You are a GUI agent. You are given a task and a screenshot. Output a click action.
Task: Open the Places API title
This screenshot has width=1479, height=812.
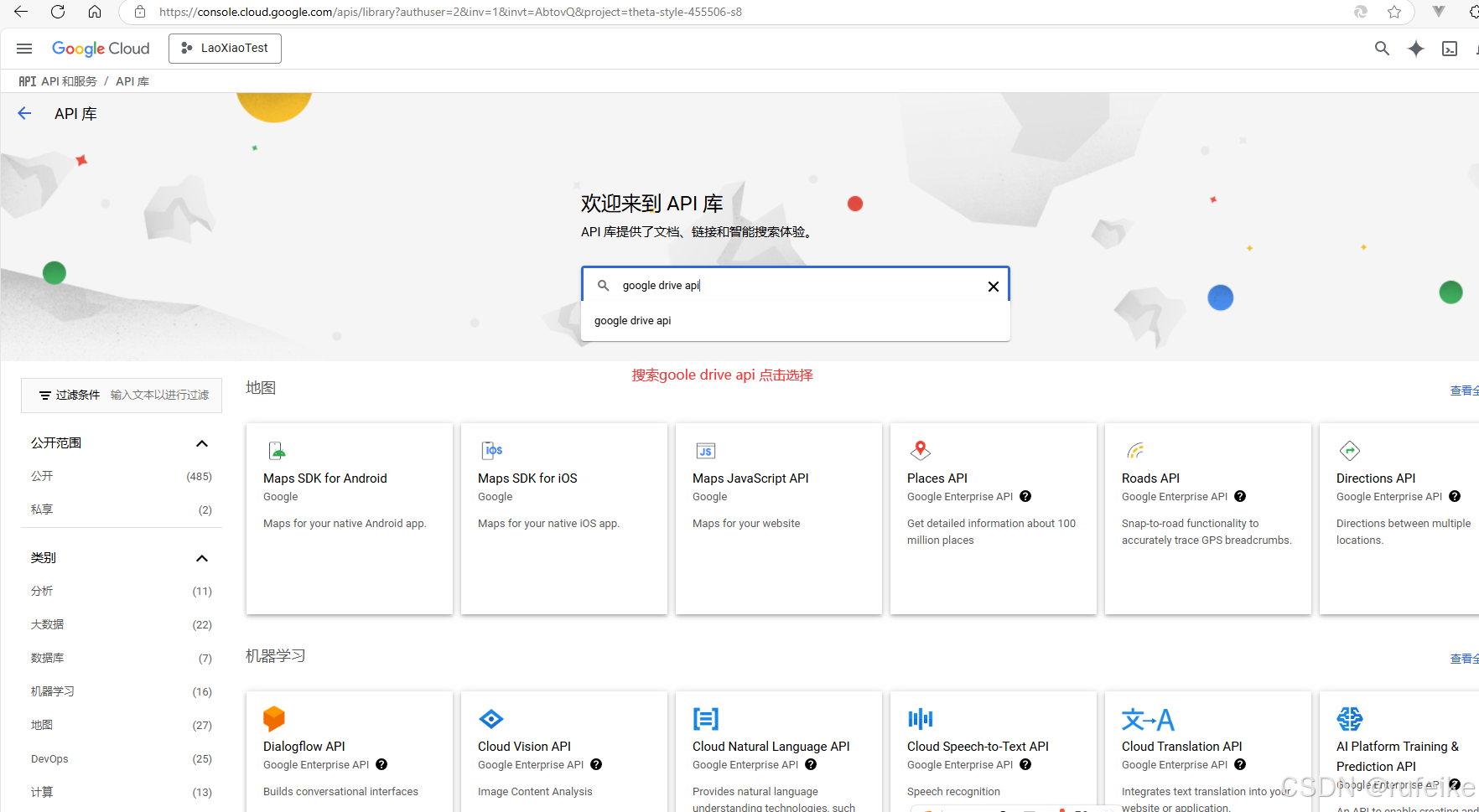[937, 478]
